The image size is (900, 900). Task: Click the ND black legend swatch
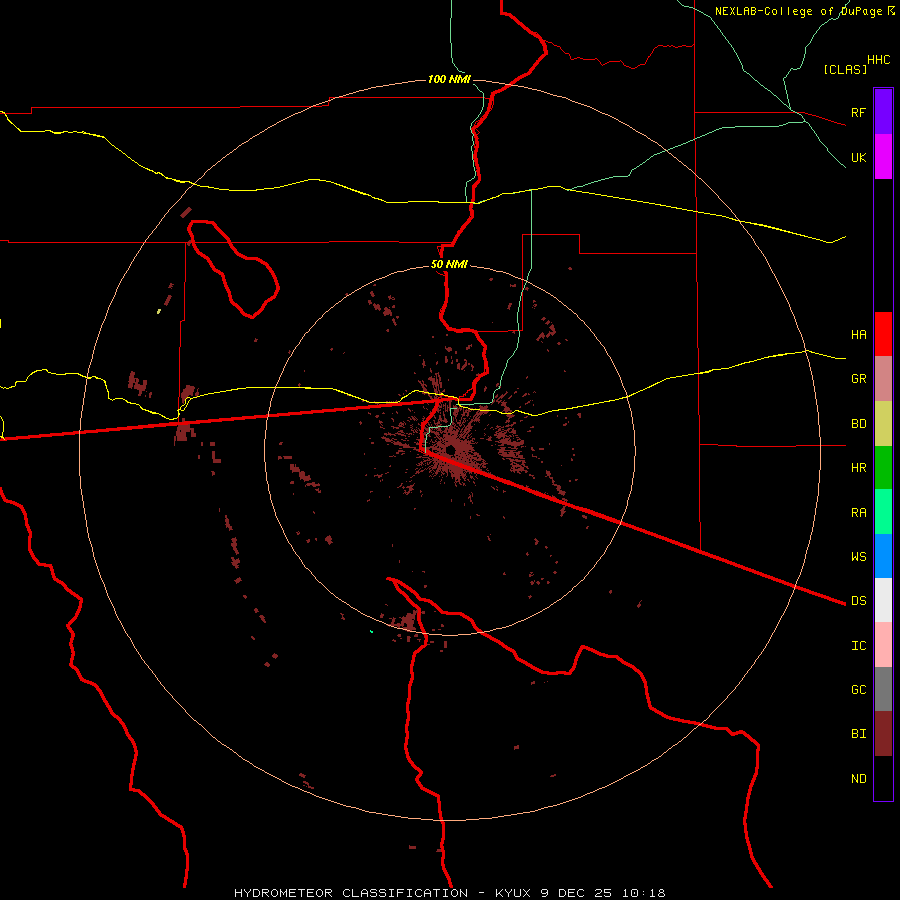[x=883, y=778]
